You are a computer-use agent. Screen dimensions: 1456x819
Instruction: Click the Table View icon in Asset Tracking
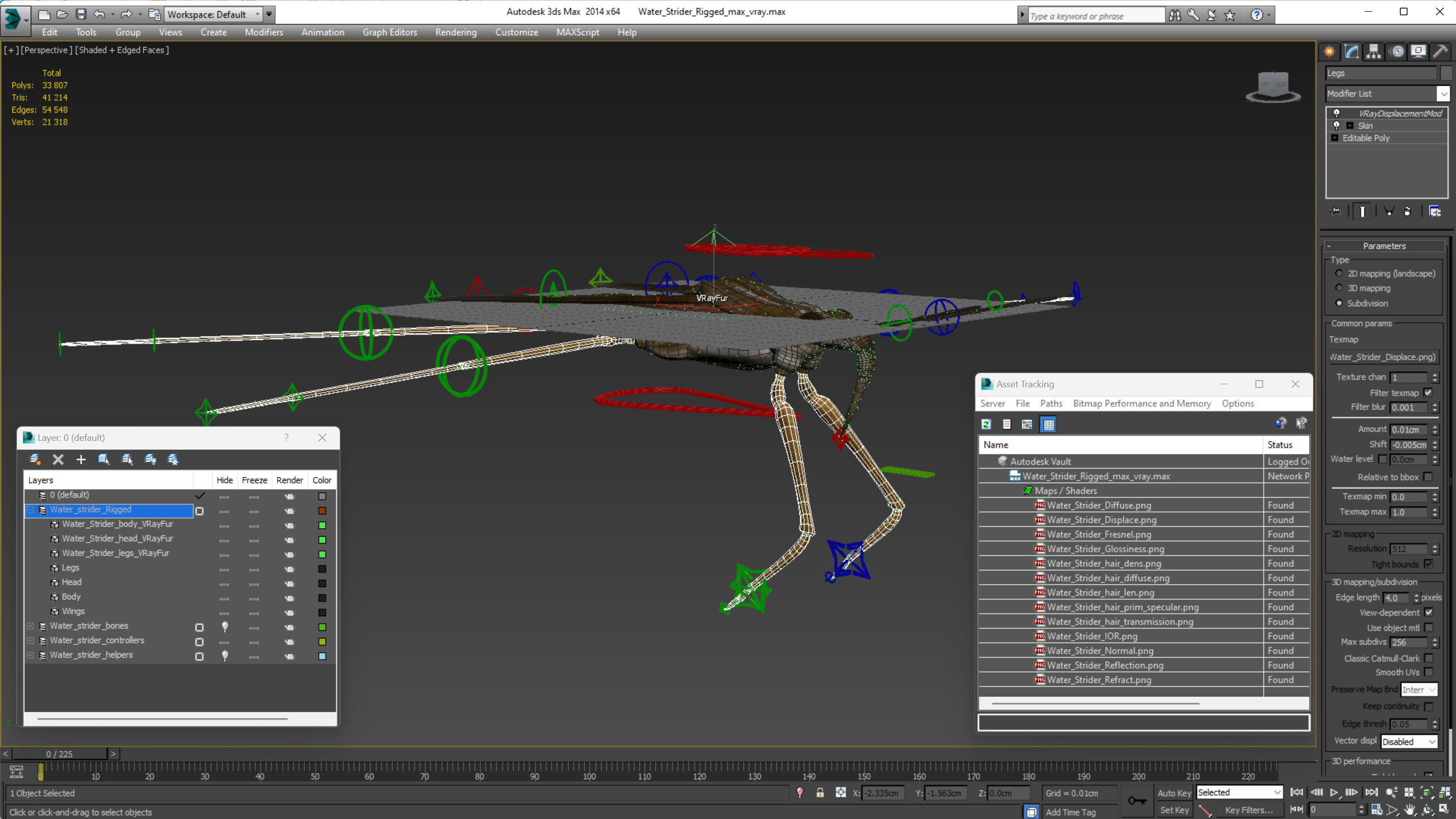click(x=1048, y=425)
